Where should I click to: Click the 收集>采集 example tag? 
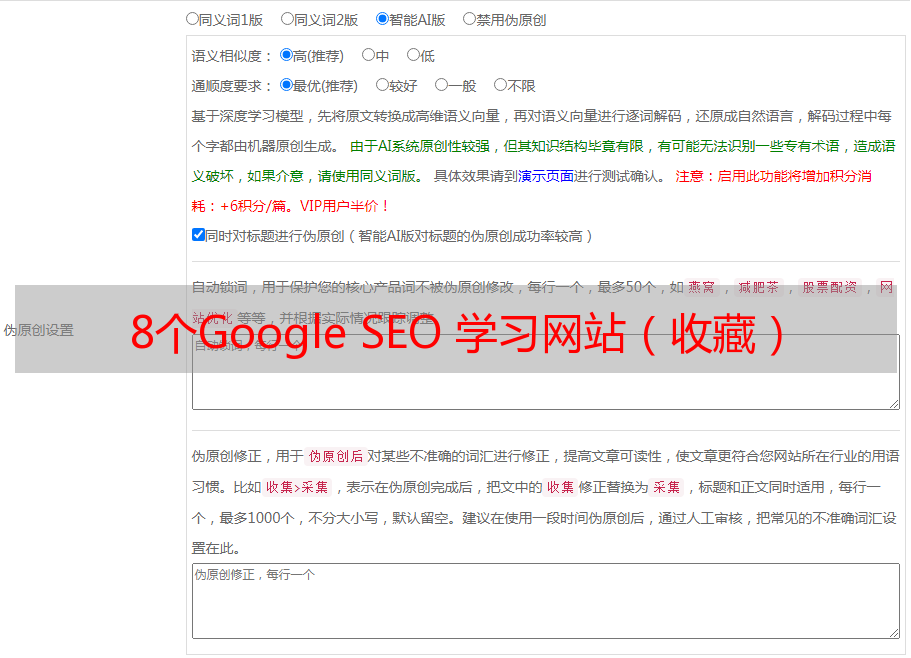pyautogui.click(x=297, y=487)
